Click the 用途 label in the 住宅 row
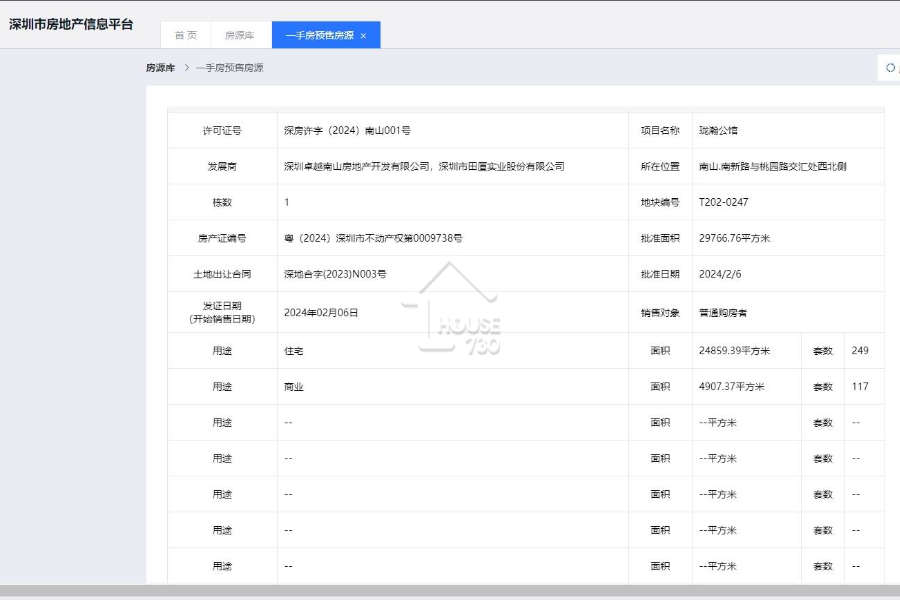900x600 pixels. click(x=222, y=351)
